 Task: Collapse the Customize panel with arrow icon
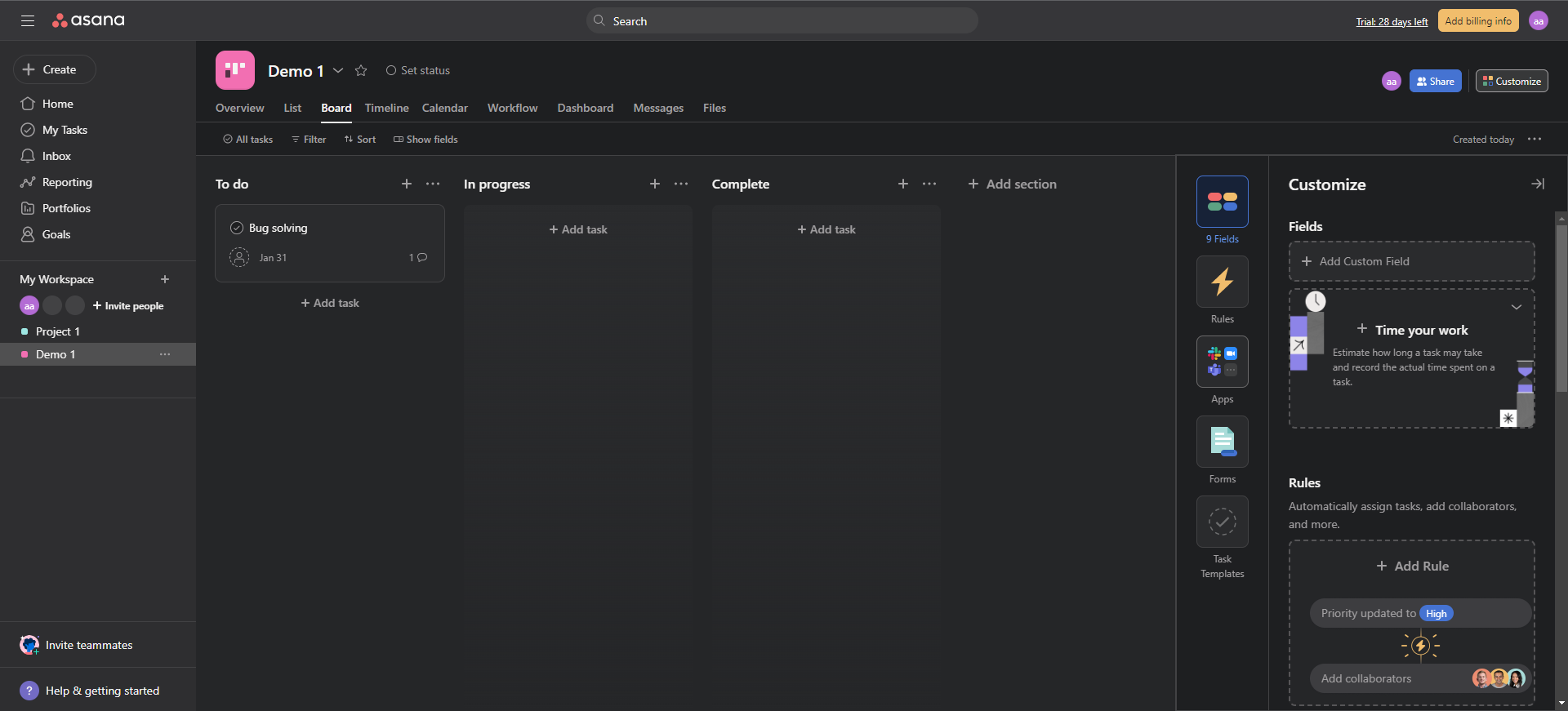coord(1537,184)
